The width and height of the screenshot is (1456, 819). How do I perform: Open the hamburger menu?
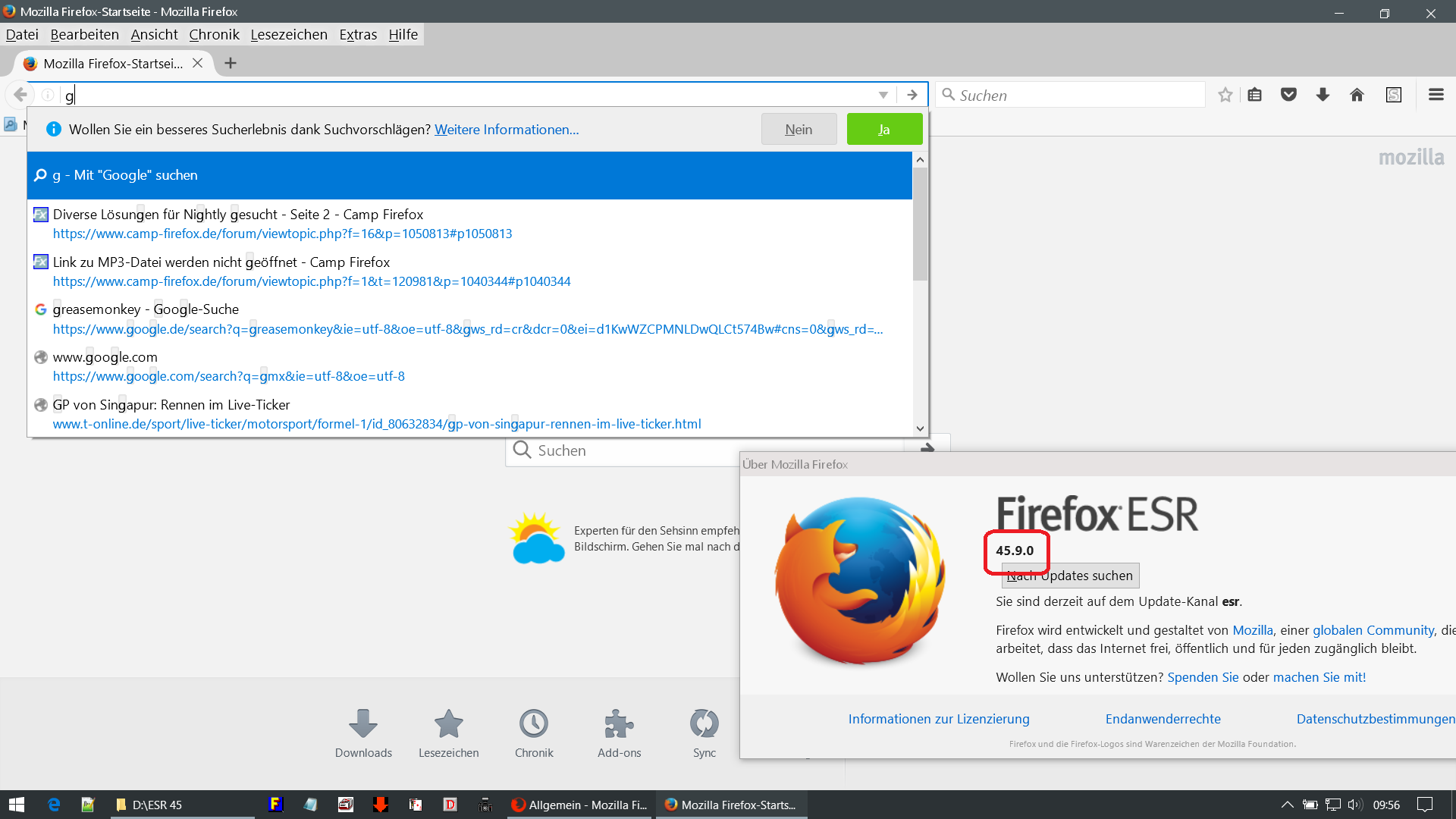point(1436,95)
